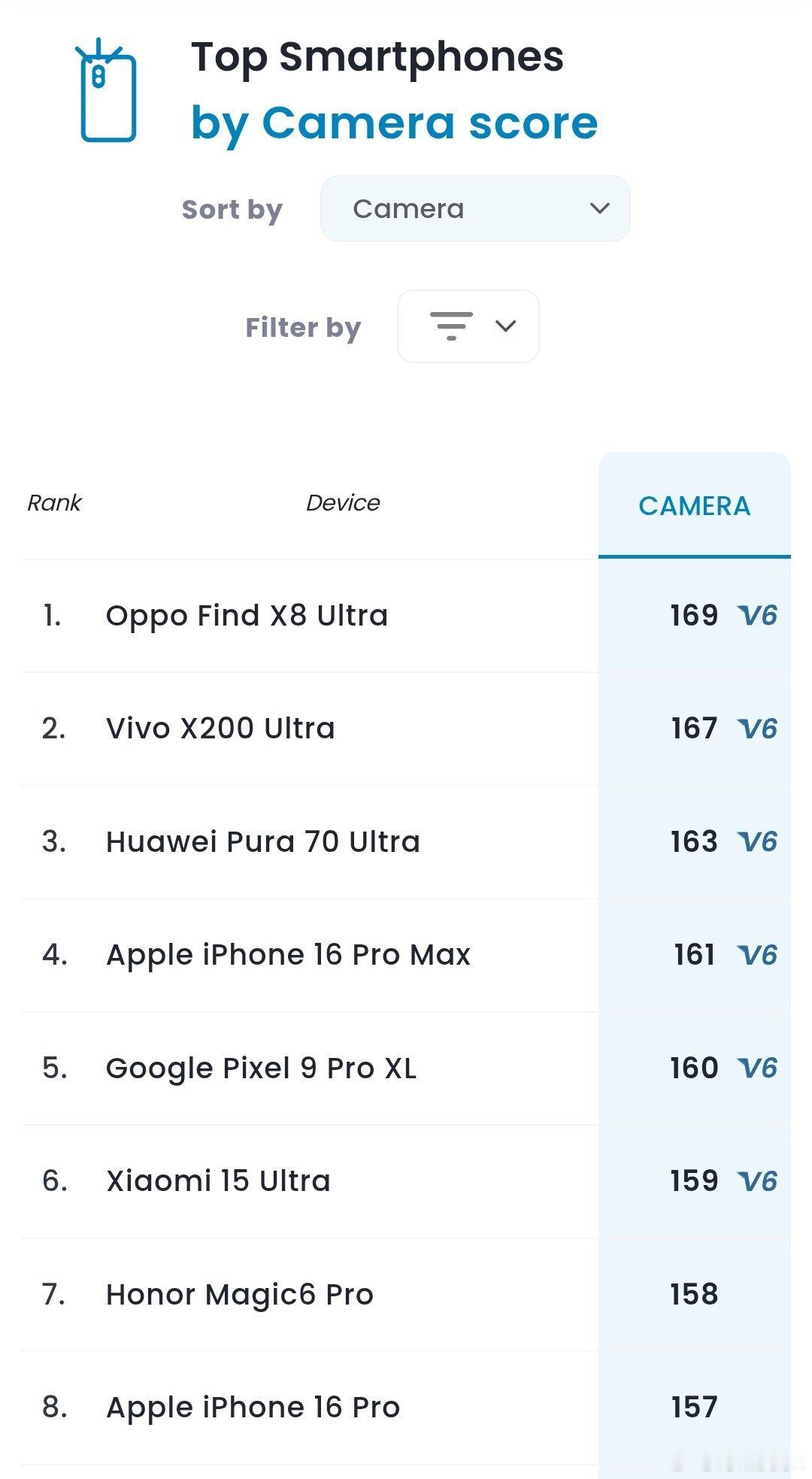Open Huawei Pura 70 Ultra link
Screen dimensions: 812x1479
(x=263, y=842)
